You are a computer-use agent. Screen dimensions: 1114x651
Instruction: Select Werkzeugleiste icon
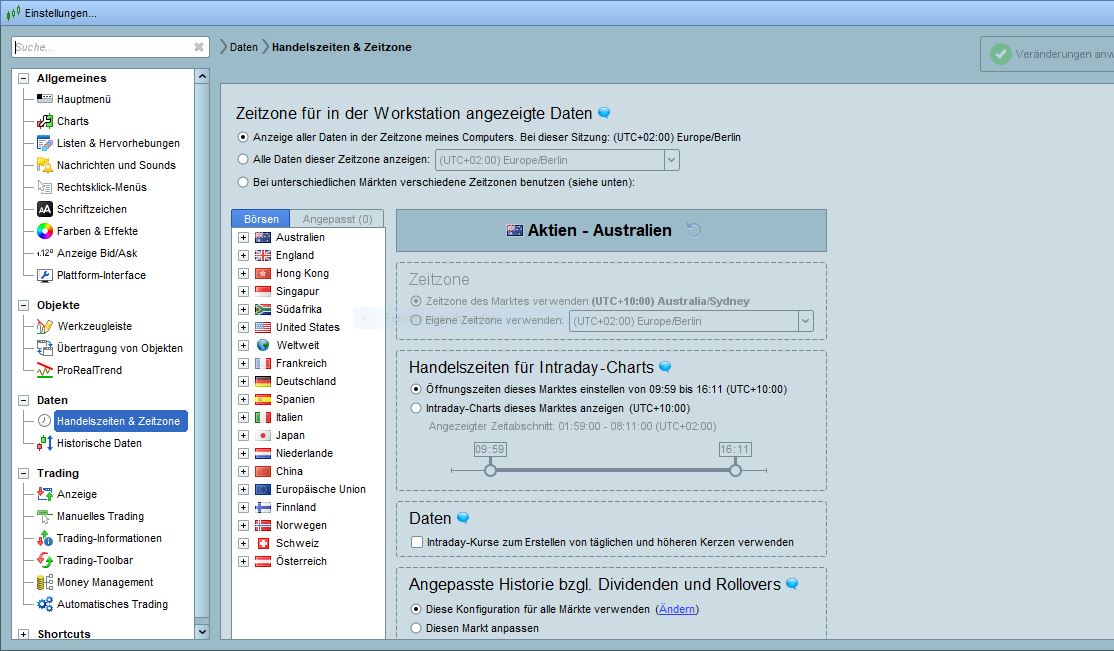45,326
